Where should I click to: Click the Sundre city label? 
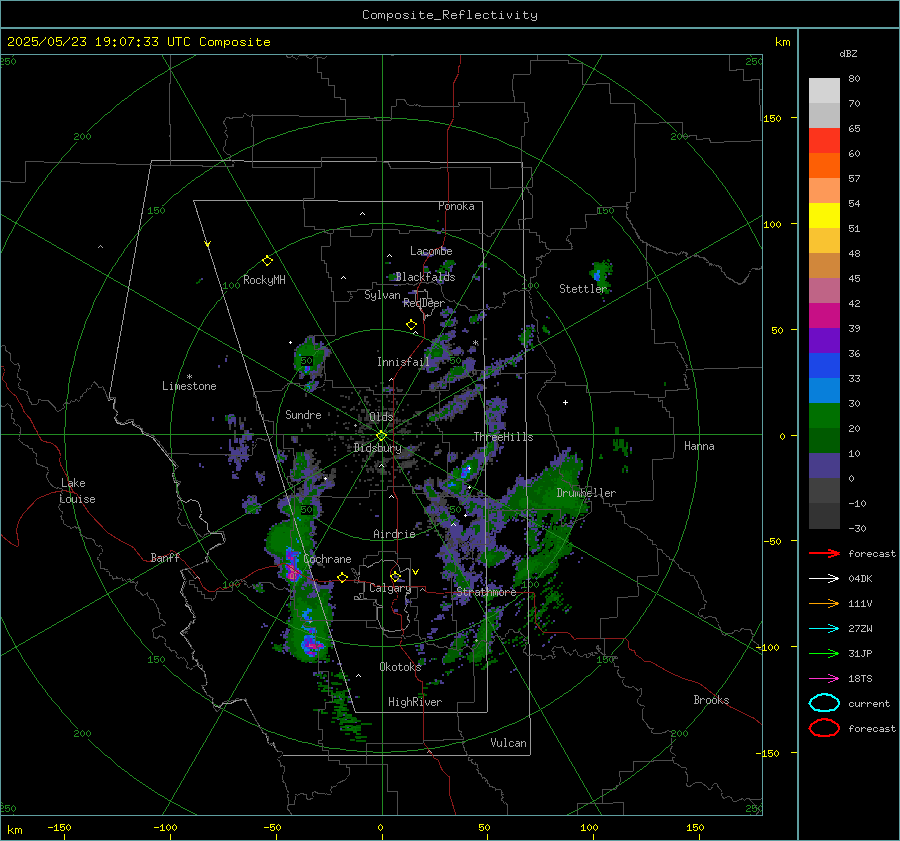[x=303, y=415]
